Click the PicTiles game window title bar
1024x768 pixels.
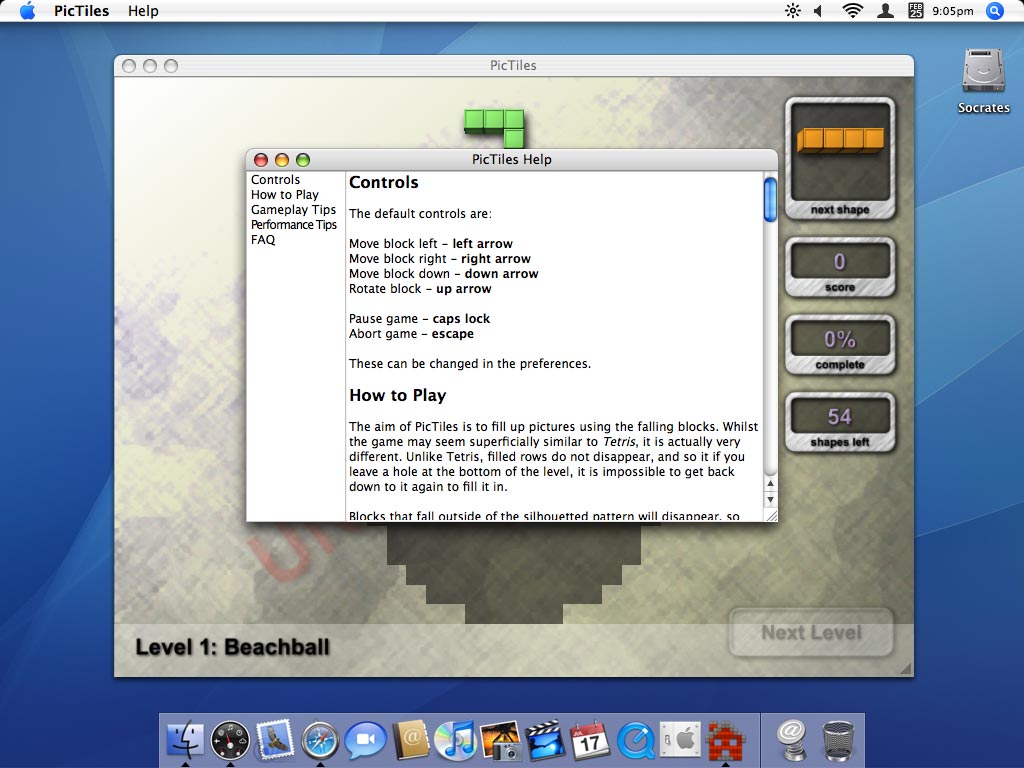(513, 65)
